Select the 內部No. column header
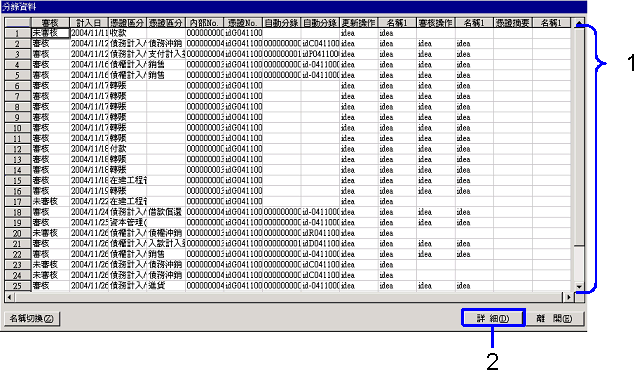Screen dimensions: 638x377 [205, 23]
